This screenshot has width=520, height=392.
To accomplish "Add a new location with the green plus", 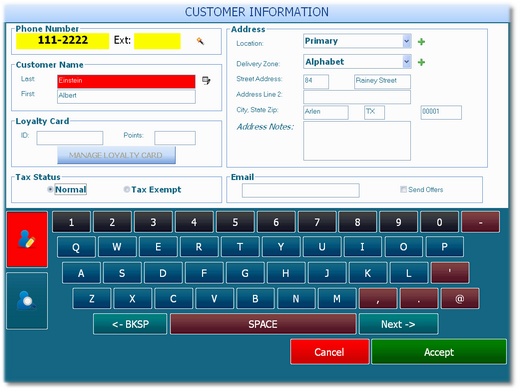I will [421, 42].
